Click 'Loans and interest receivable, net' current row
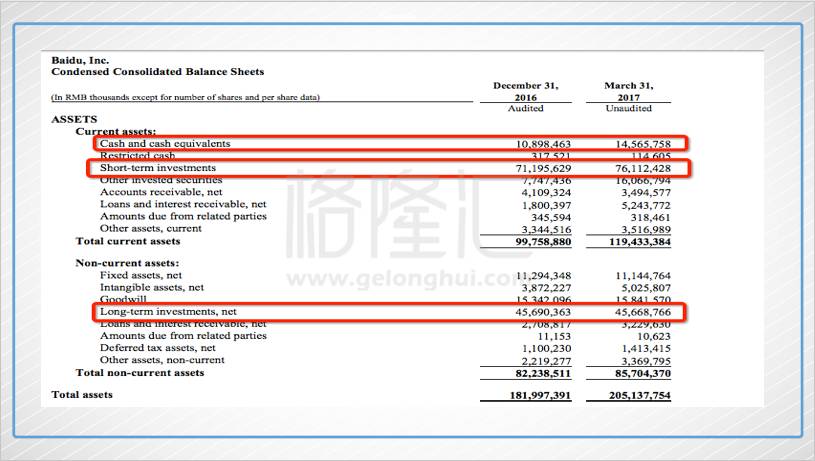 tap(183, 204)
